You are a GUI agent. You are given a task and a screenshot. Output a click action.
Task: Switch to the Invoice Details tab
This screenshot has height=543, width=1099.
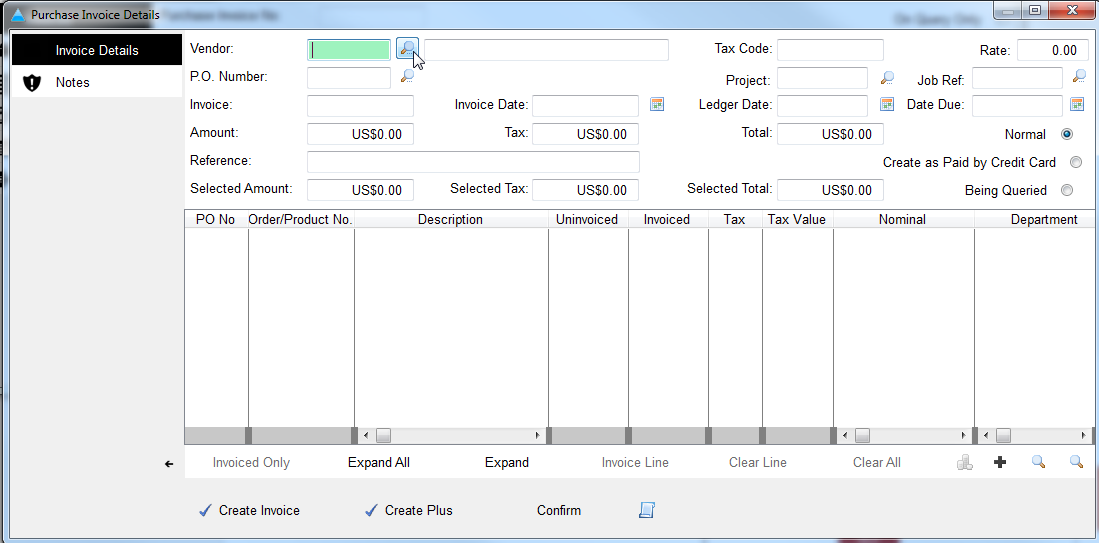tap(97, 50)
